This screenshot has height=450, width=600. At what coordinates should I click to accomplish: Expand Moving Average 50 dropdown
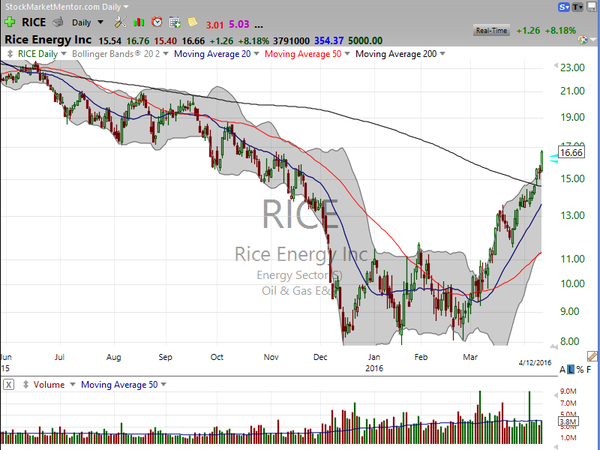(347, 54)
